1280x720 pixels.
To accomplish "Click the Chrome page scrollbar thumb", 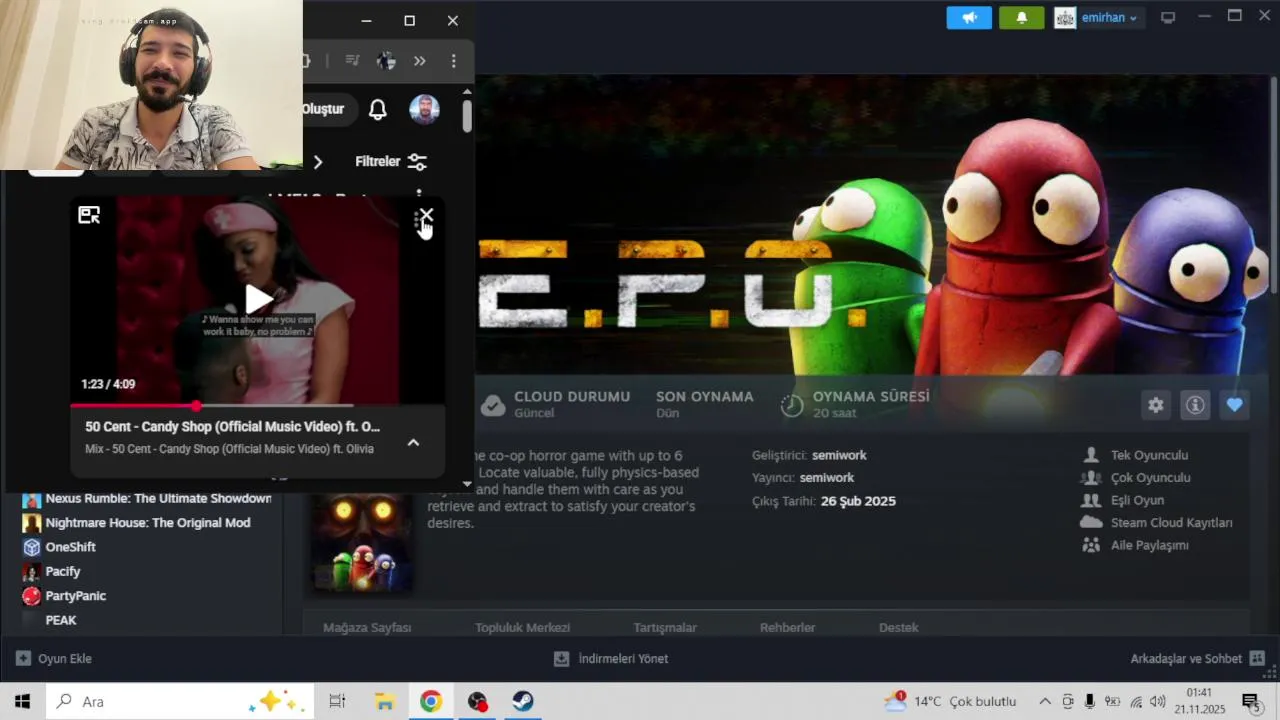I will 467,115.
